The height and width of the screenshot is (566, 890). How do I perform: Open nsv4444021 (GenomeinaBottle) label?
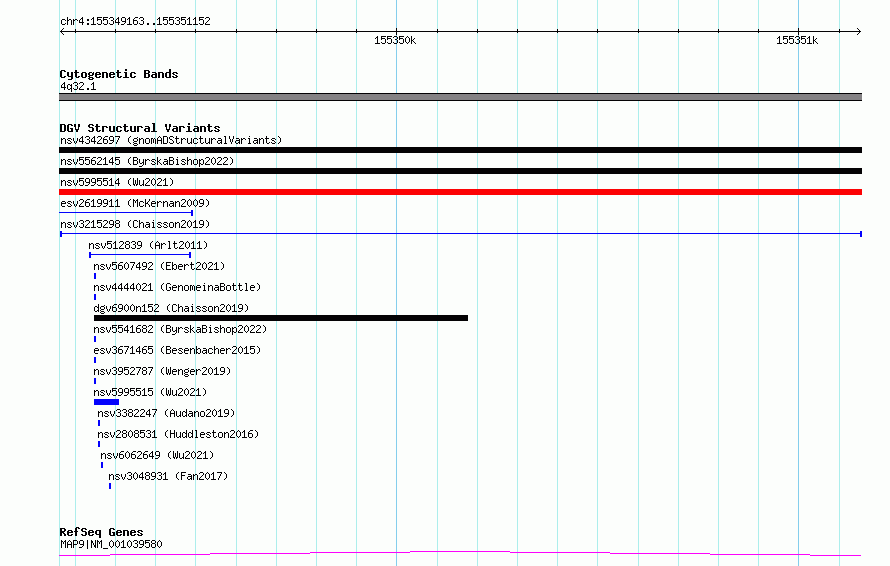pos(177,287)
